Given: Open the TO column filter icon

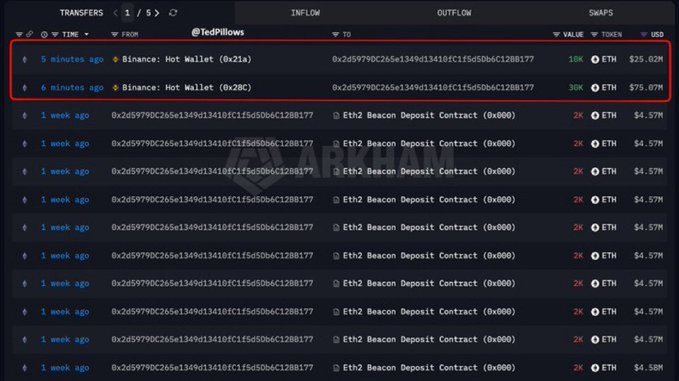Looking at the screenshot, I should tap(335, 34).
